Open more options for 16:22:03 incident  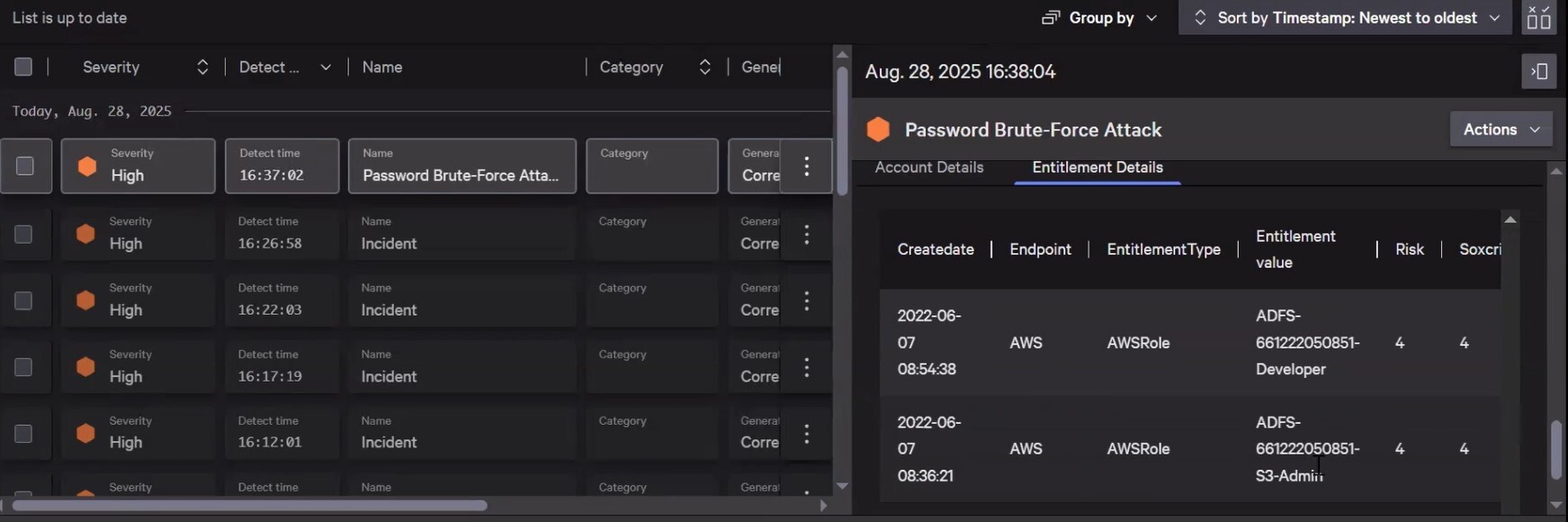pos(806,301)
